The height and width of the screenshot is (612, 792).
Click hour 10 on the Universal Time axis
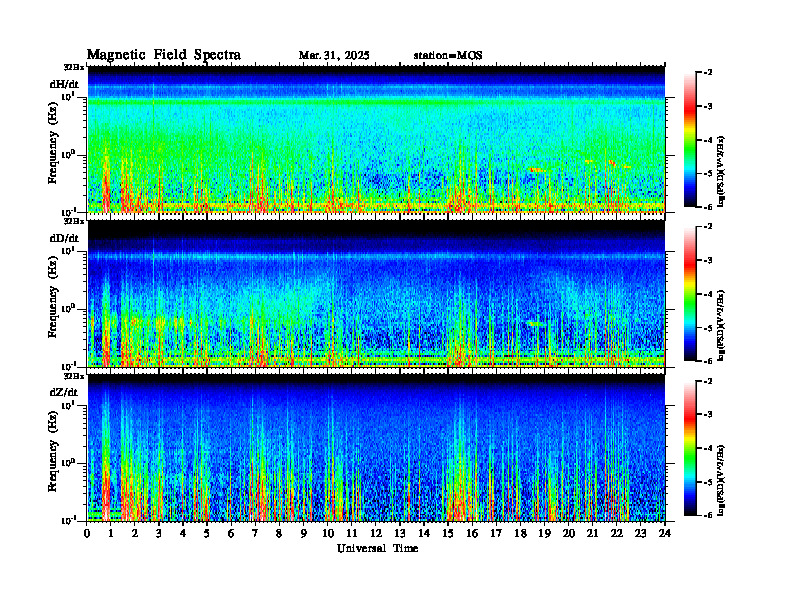click(328, 533)
